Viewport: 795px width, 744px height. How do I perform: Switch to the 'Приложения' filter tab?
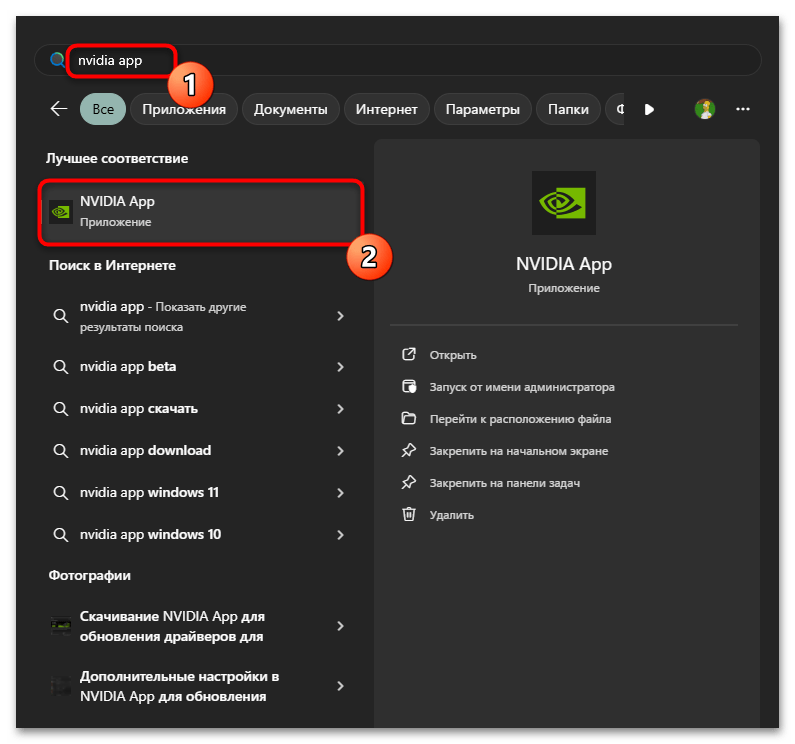click(184, 109)
